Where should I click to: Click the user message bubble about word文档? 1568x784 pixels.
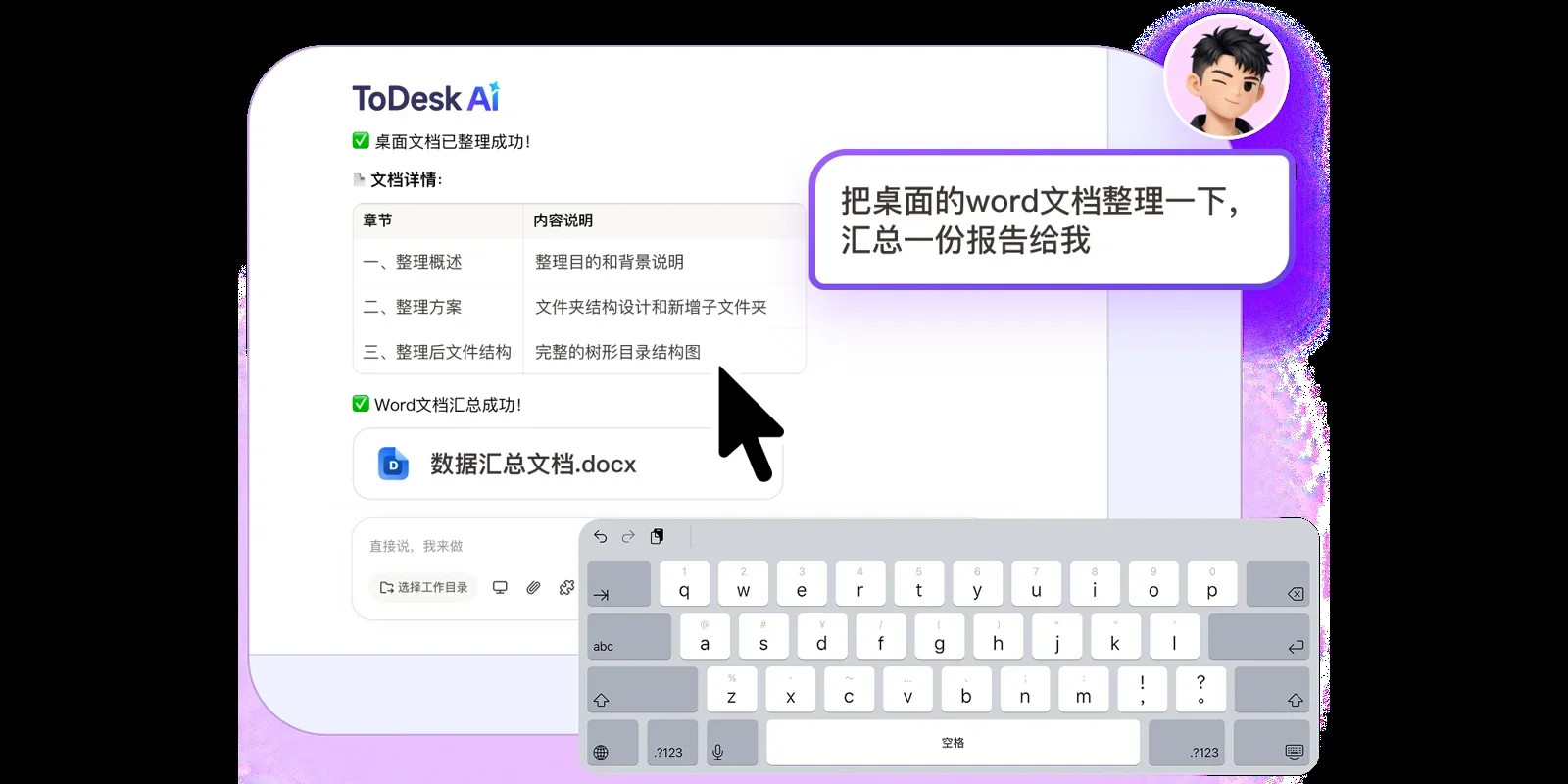[1052, 220]
